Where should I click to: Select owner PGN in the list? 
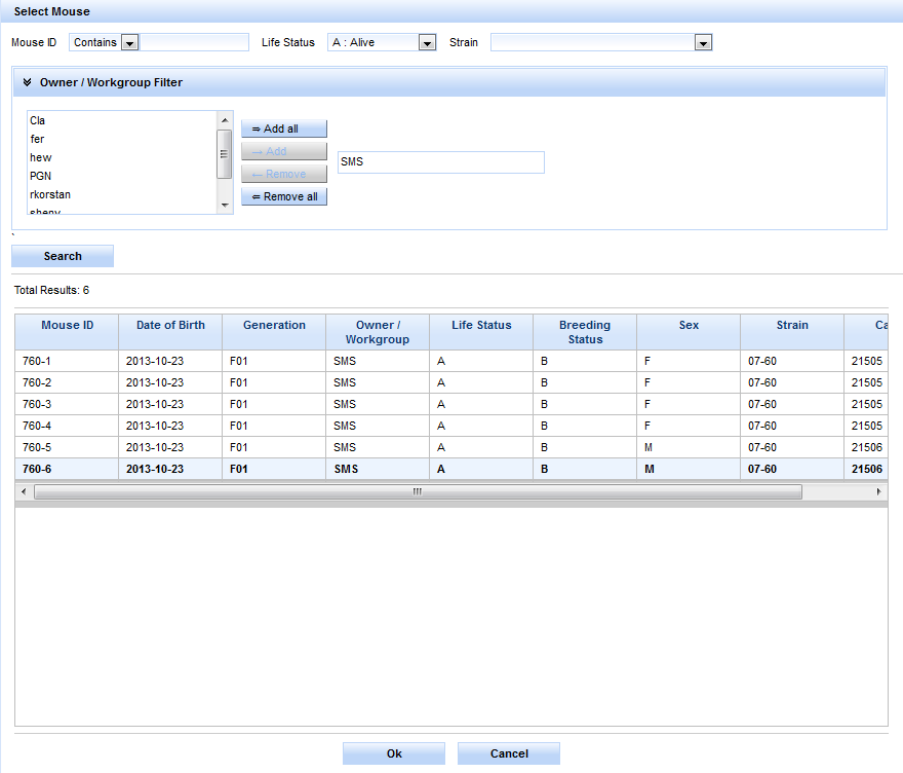coord(122,176)
